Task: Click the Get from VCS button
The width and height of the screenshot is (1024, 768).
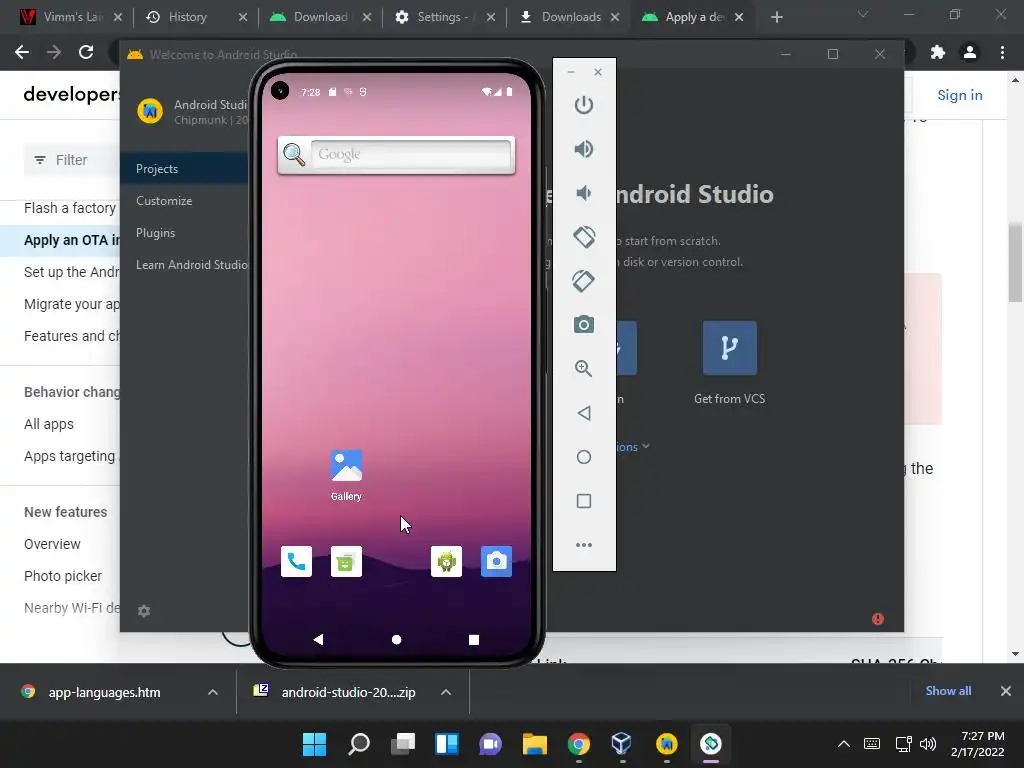Action: (729, 362)
